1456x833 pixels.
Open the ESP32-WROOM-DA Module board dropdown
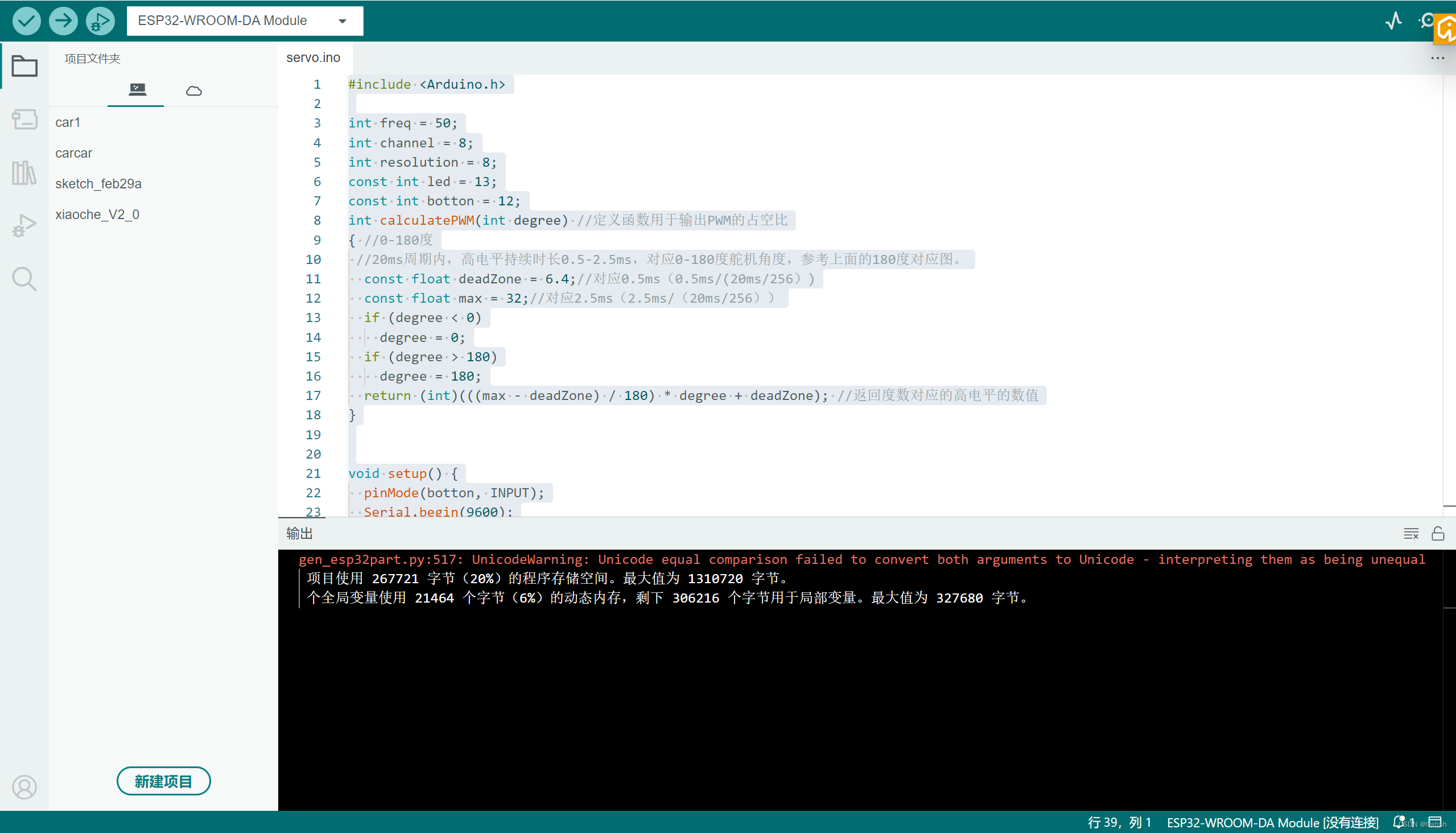244,21
